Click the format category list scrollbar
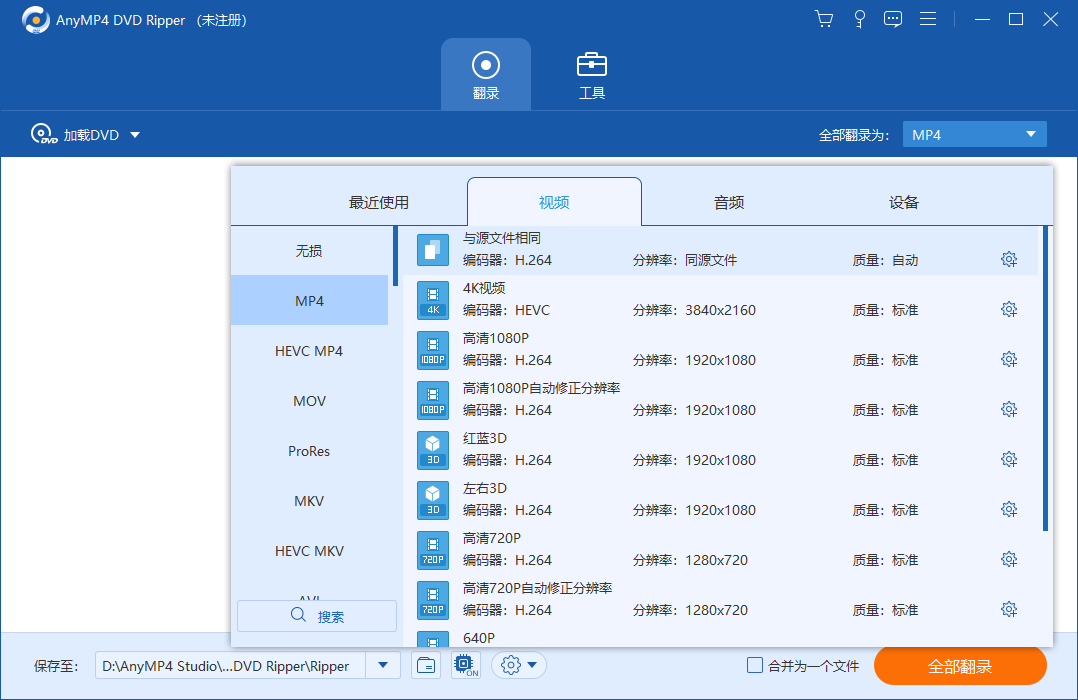This screenshot has width=1078, height=700. tap(395, 256)
